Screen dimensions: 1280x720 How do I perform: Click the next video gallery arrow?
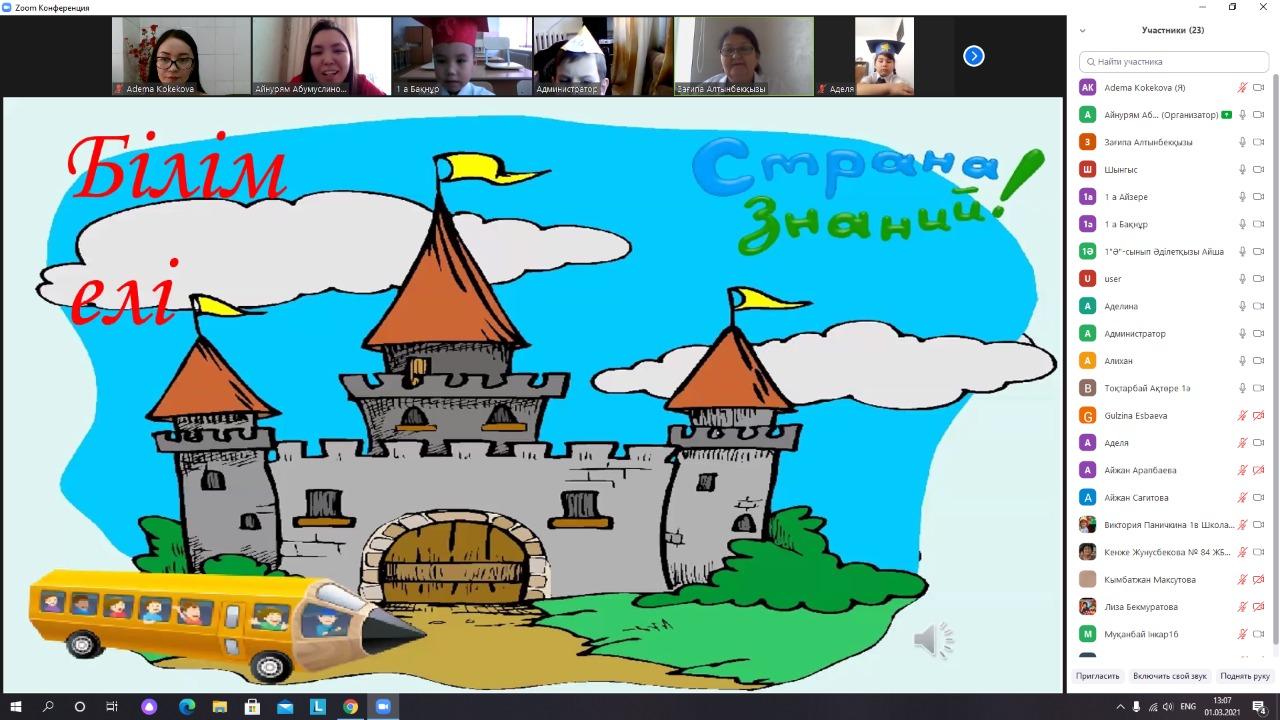pos(973,56)
